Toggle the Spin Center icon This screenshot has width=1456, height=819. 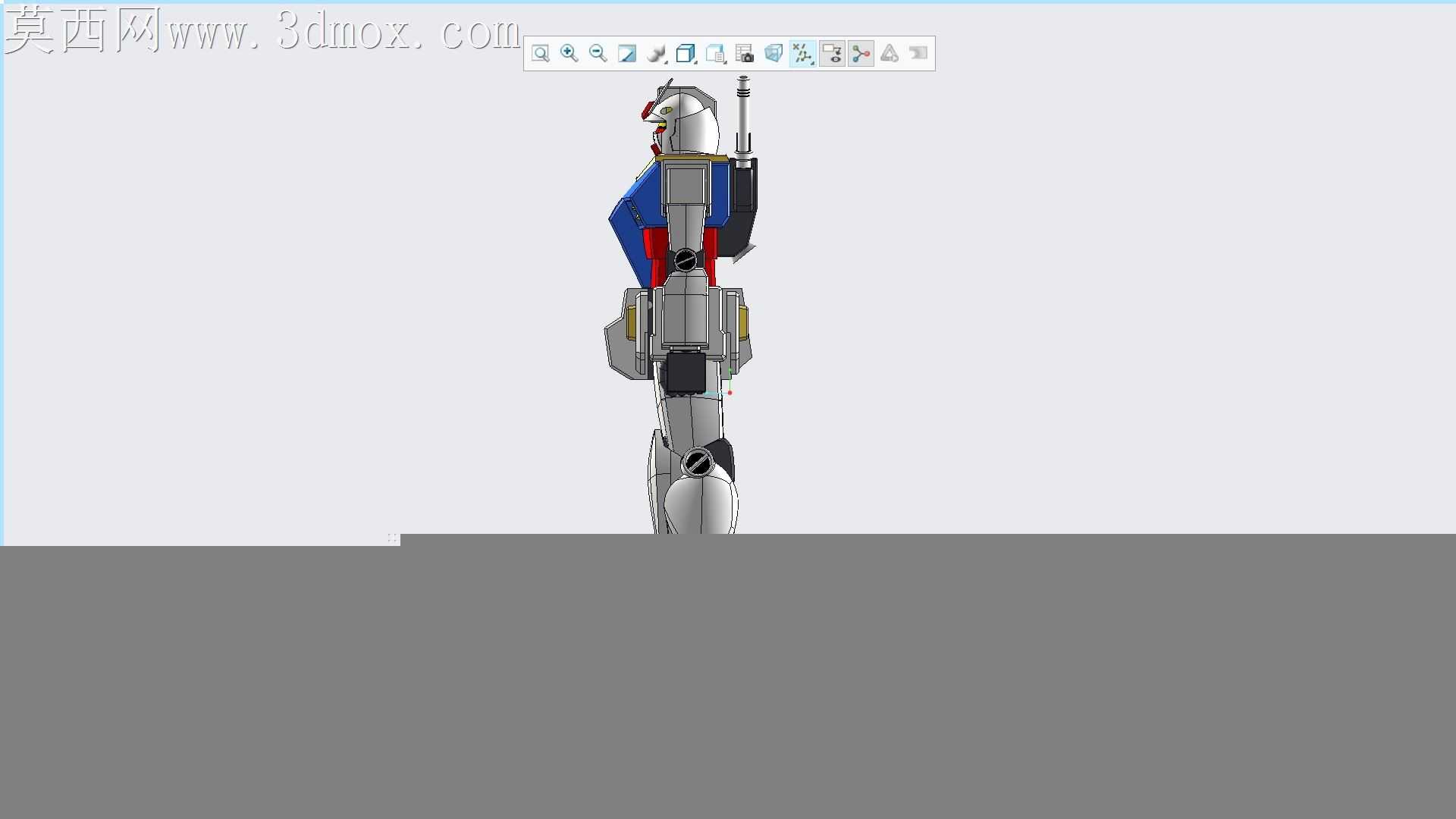tap(861, 54)
